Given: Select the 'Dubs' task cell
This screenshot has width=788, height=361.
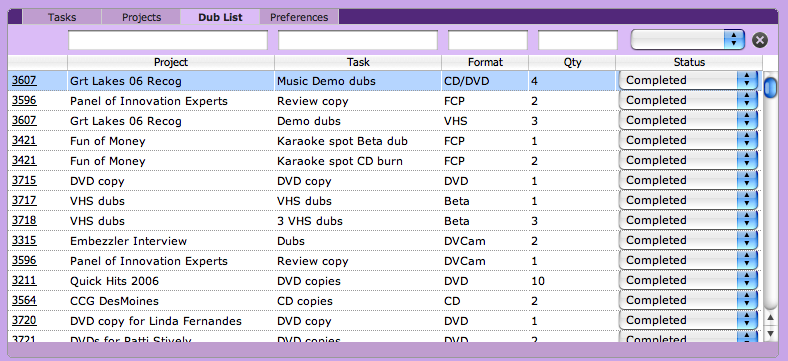Looking at the screenshot, I should [358, 241].
